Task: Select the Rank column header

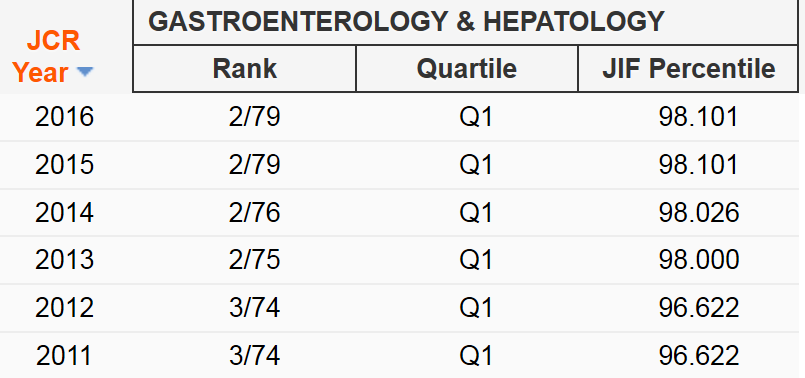Action: tap(244, 69)
